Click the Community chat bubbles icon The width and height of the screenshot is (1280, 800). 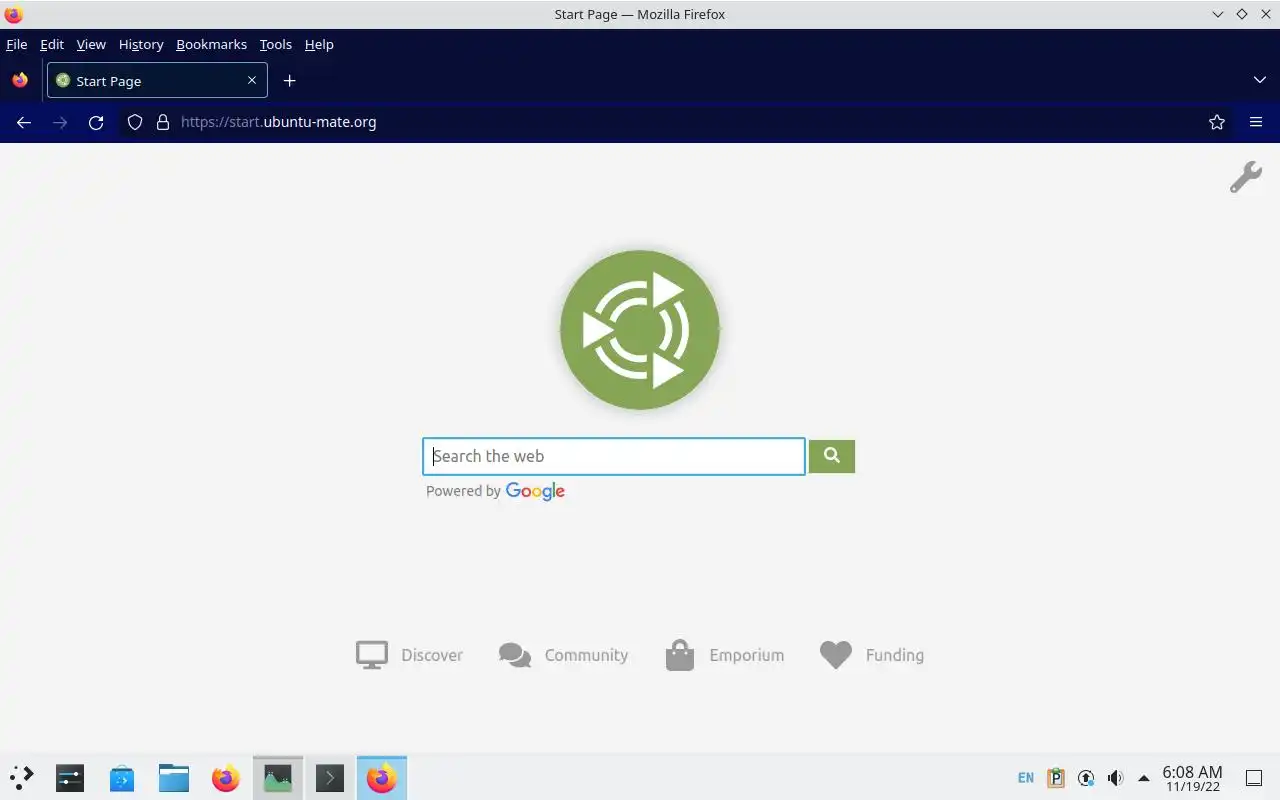click(x=515, y=655)
